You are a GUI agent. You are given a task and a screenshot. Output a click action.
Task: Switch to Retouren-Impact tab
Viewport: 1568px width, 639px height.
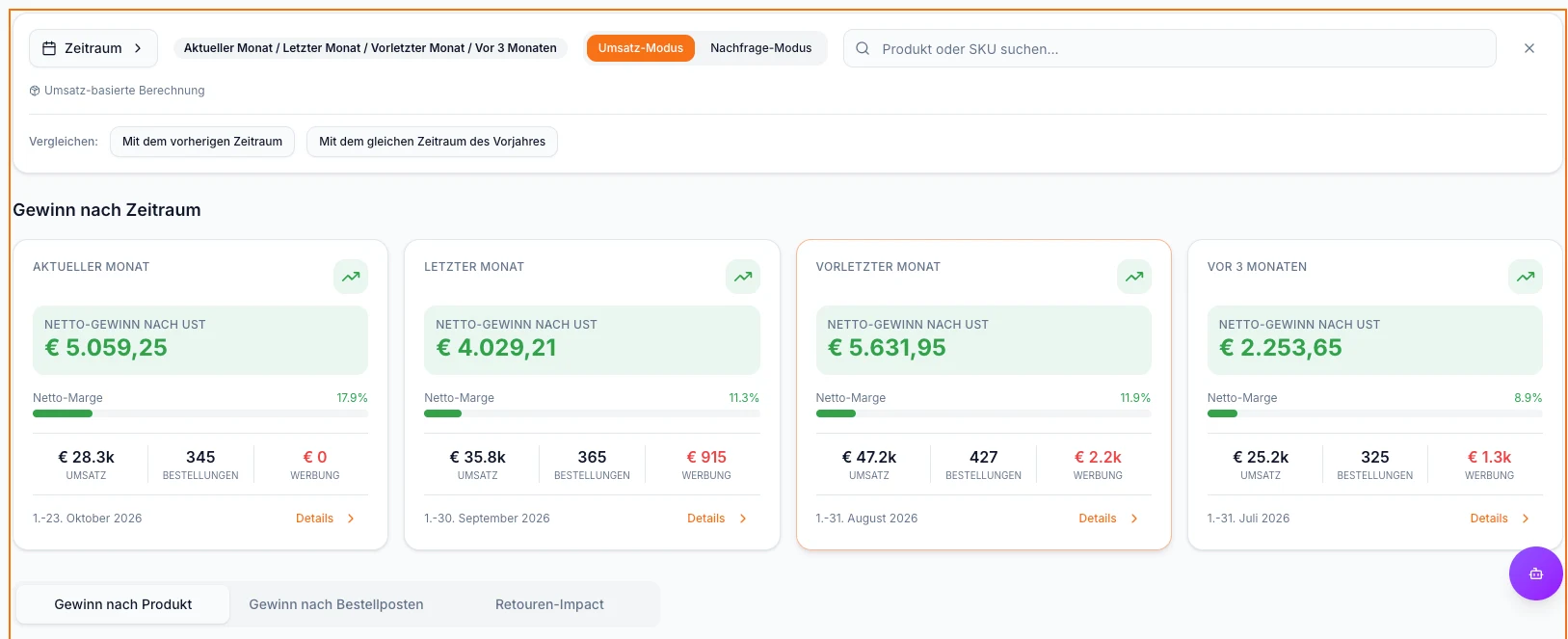[549, 604]
